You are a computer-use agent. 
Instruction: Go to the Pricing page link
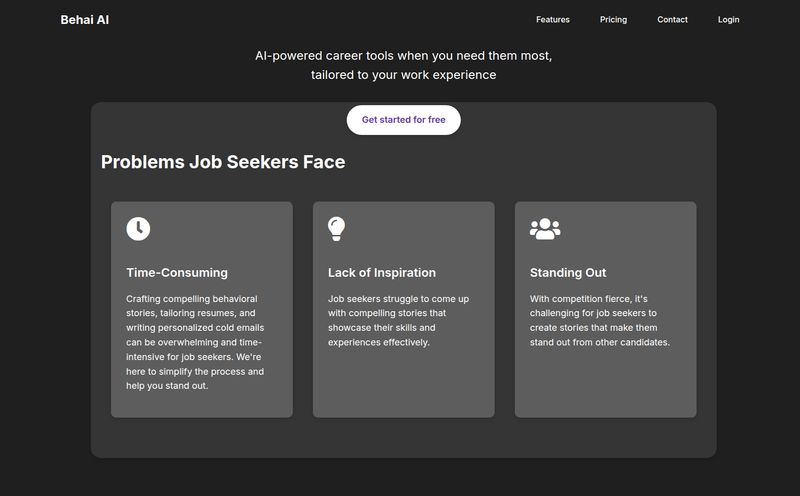(613, 19)
